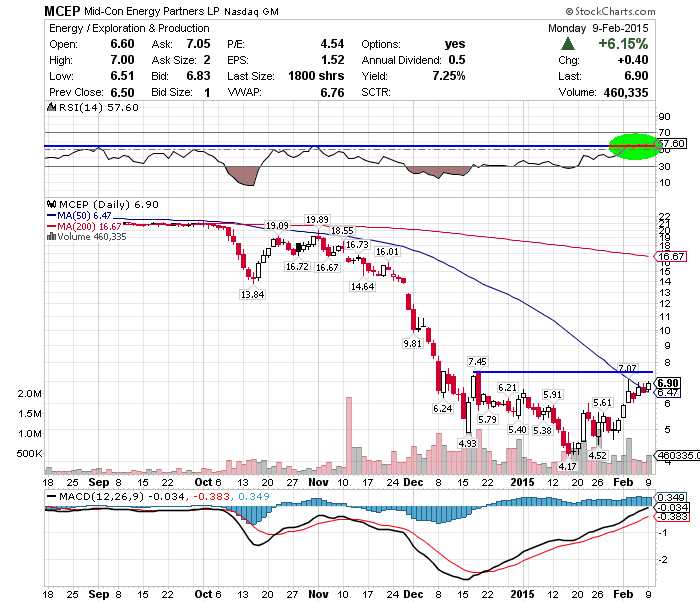Click the volume bars icon in the price legend
This screenshot has height=603, width=700.
pyautogui.click(x=51, y=237)
